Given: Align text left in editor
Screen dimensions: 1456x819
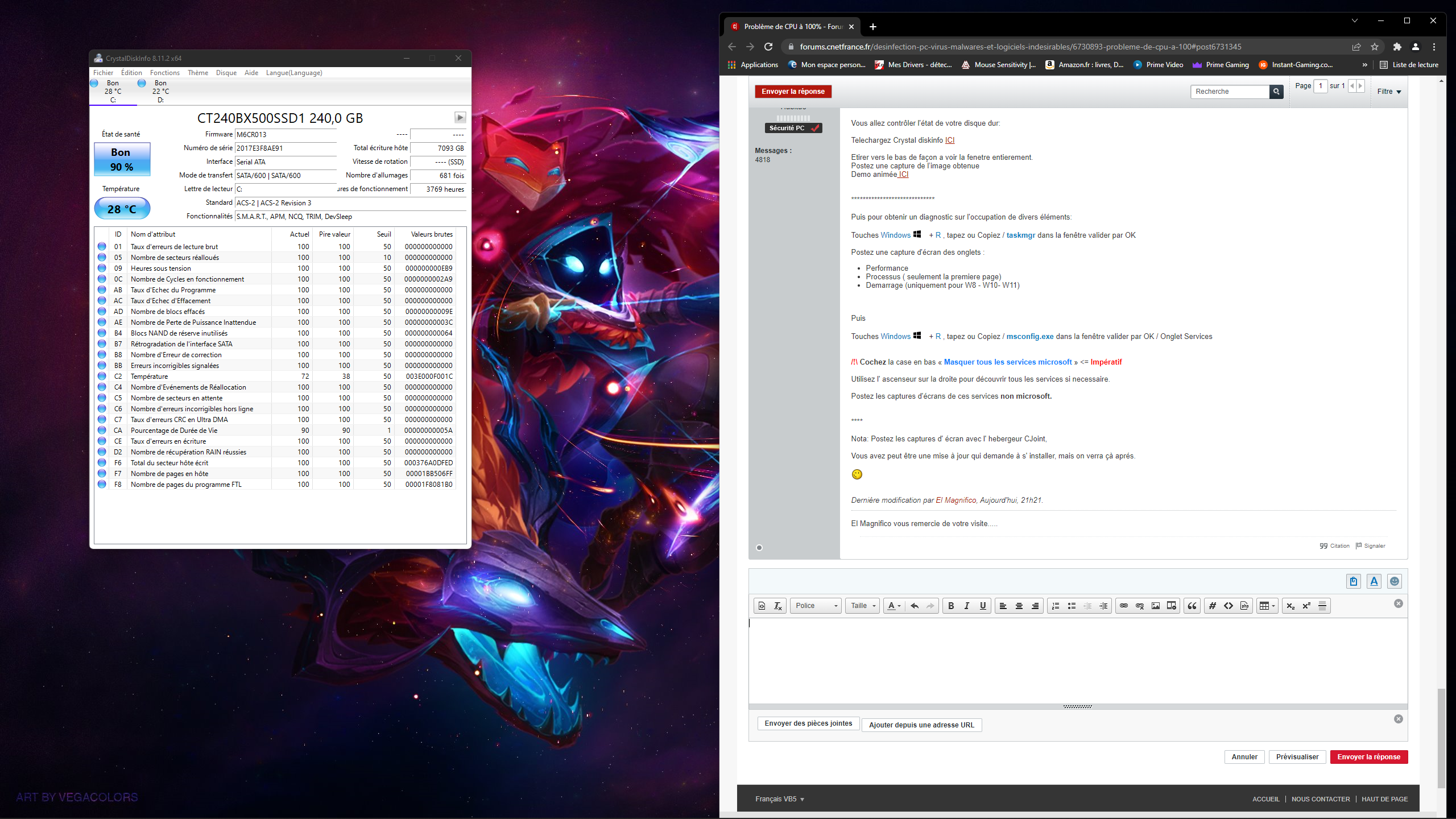Looking at the screenshot, I should tap(1003, 606).
